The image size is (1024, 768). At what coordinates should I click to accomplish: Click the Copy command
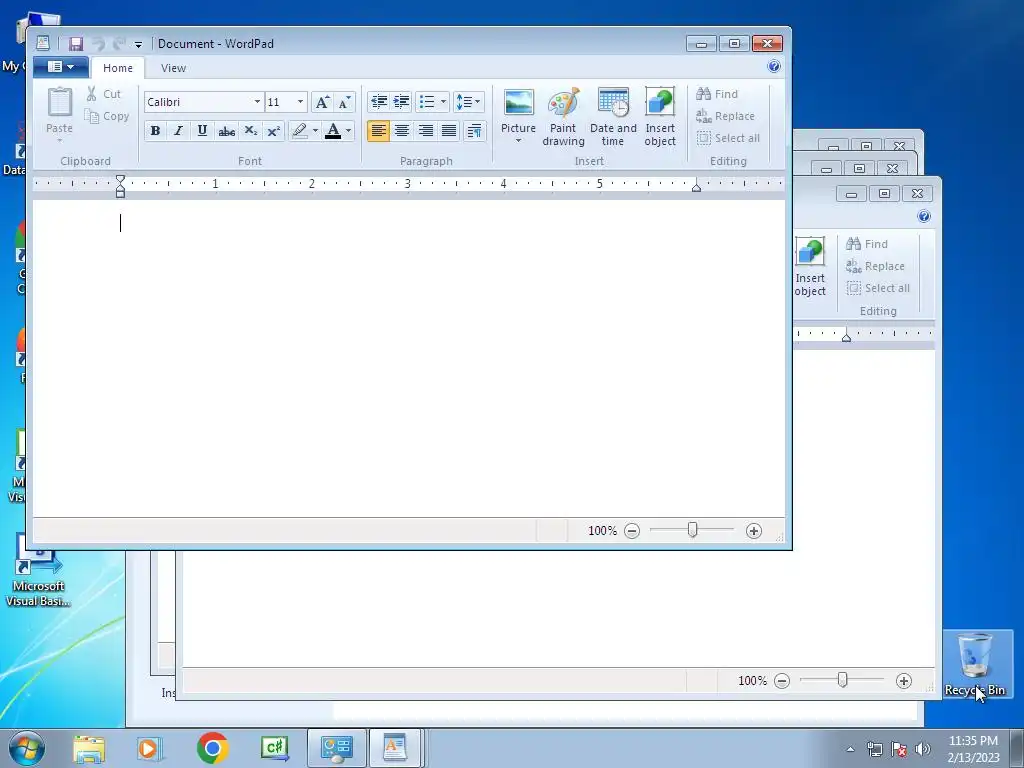tap(106, 116)
